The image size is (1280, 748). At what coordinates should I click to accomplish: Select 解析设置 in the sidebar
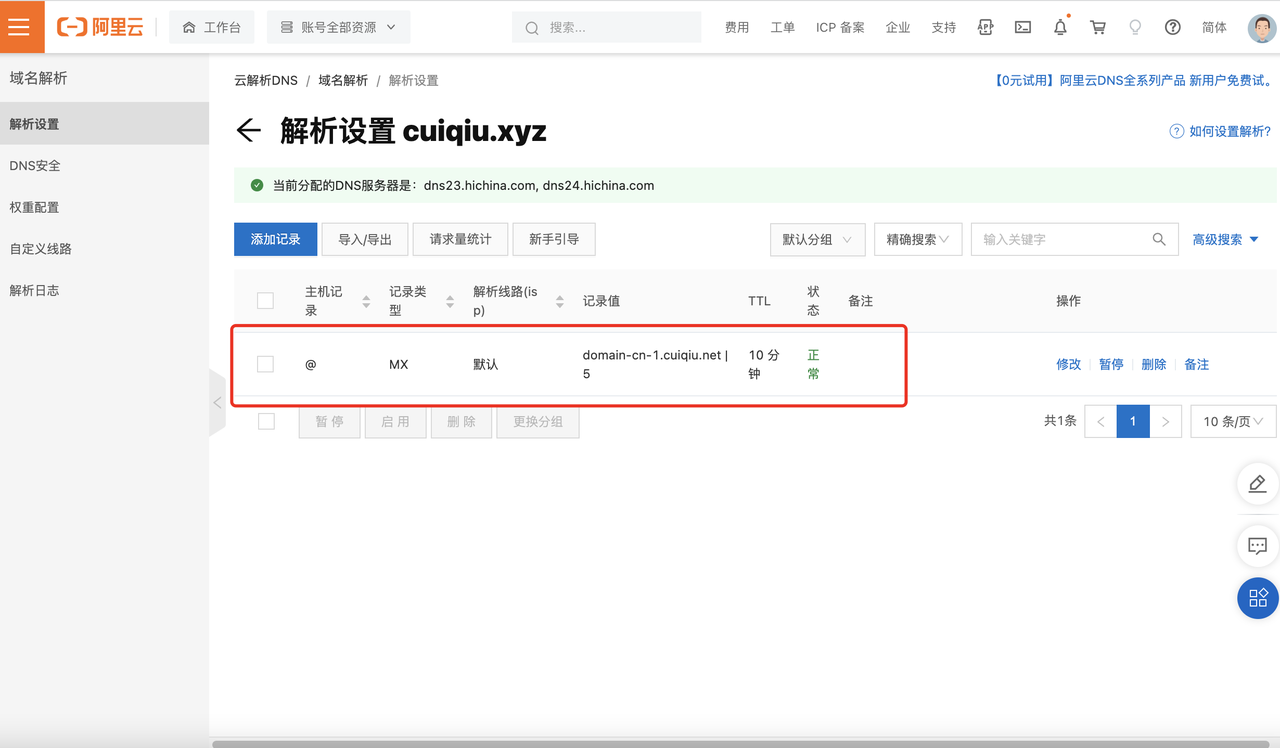click(x=104, y=124)
